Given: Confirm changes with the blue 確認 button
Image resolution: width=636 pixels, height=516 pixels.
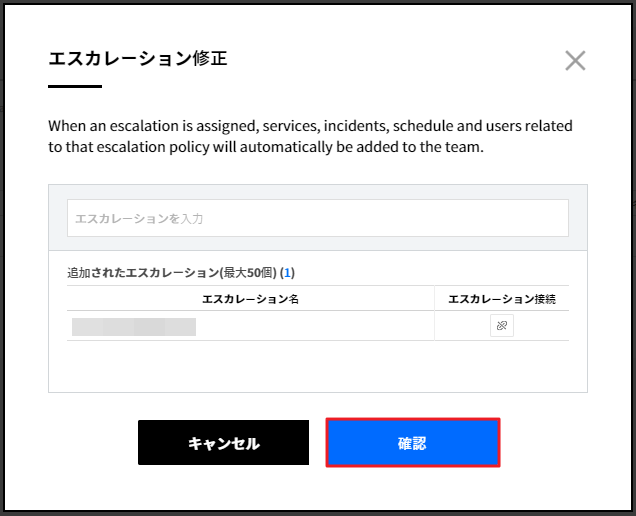Looking at the screenshot, I should coord(412,442).
